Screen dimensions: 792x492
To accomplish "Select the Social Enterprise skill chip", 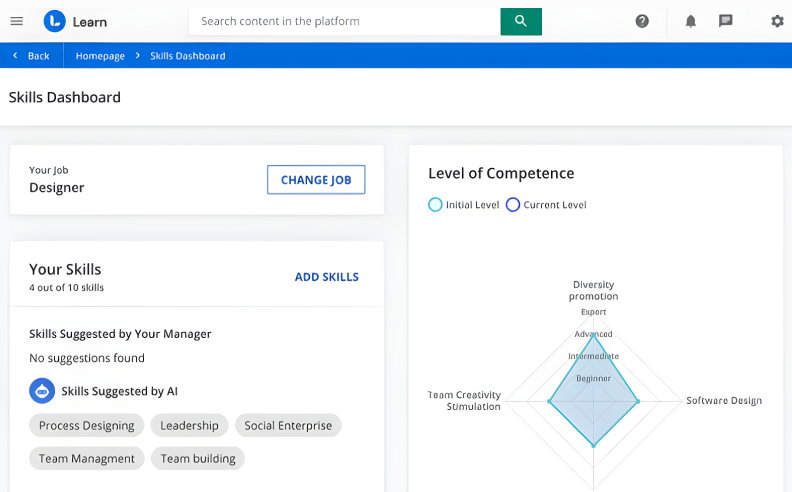I will tap(288, 426).
